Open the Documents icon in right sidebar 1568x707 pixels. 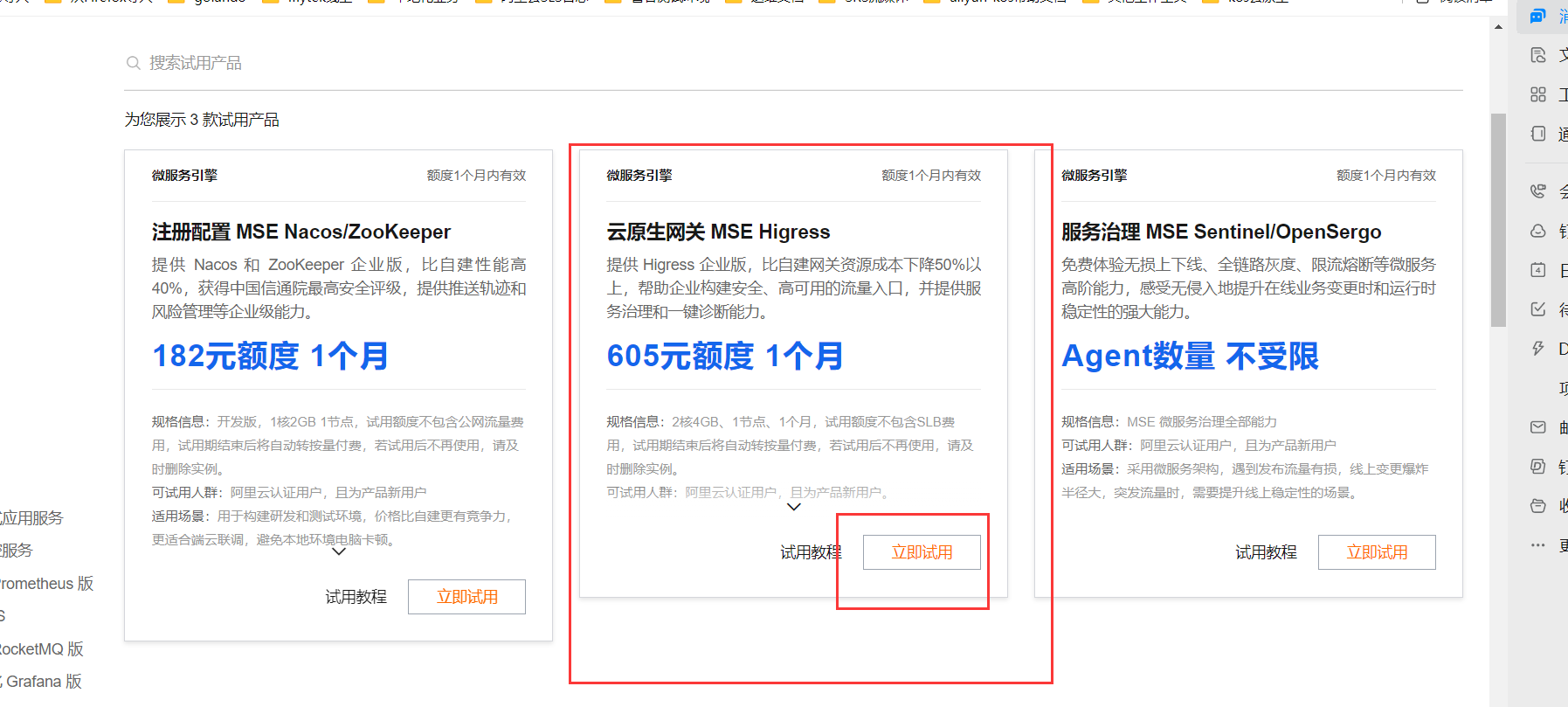point(1538,55)
